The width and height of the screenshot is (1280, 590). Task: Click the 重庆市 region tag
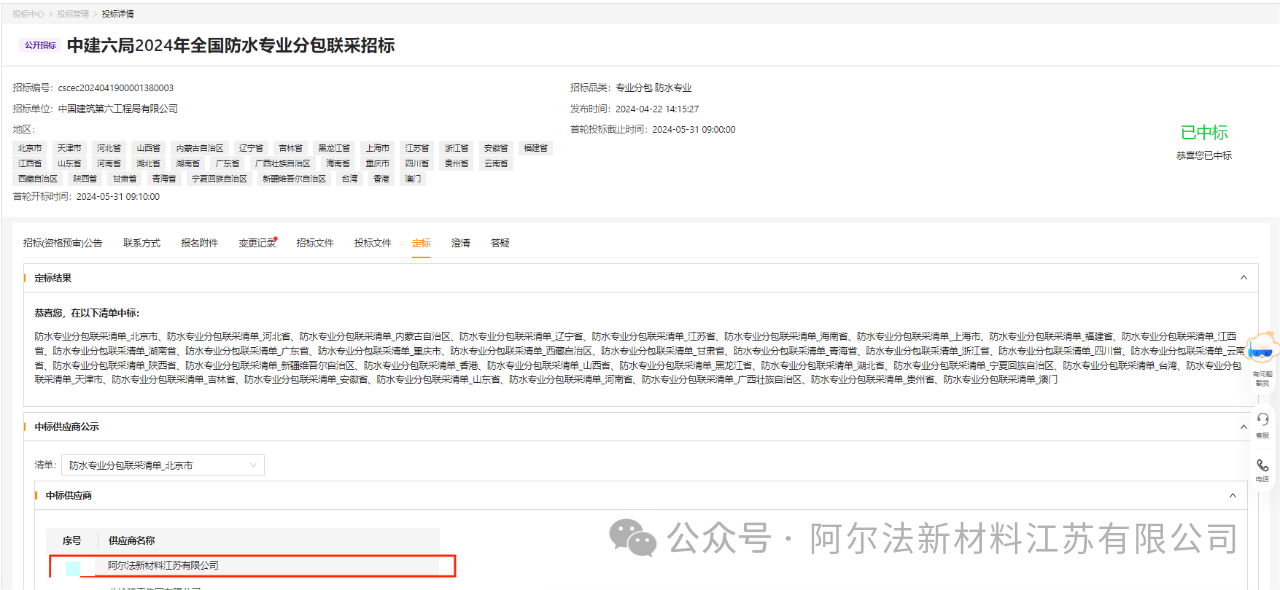pos(377,163)
